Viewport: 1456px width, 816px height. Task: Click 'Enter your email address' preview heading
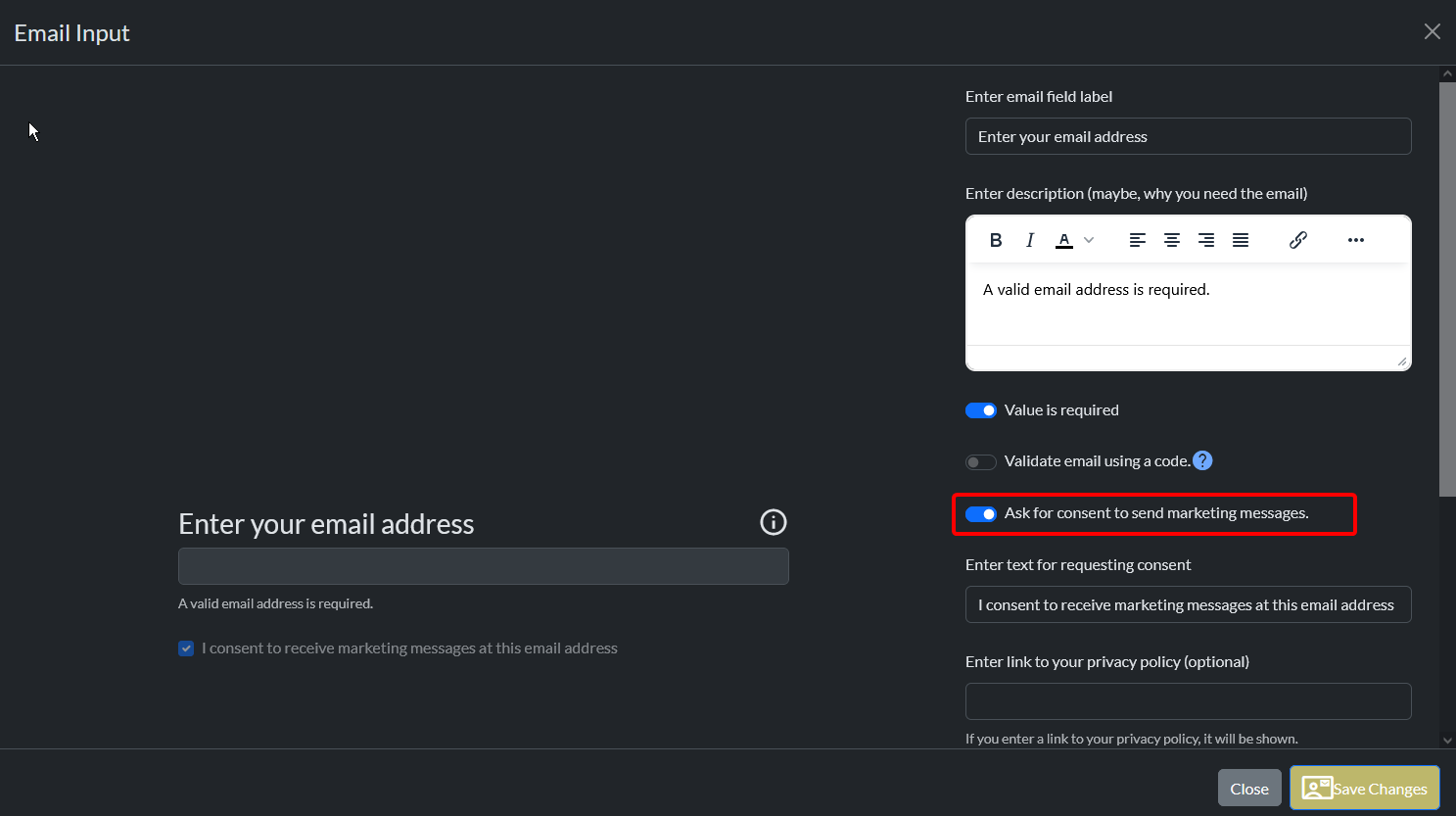[326, 524]
